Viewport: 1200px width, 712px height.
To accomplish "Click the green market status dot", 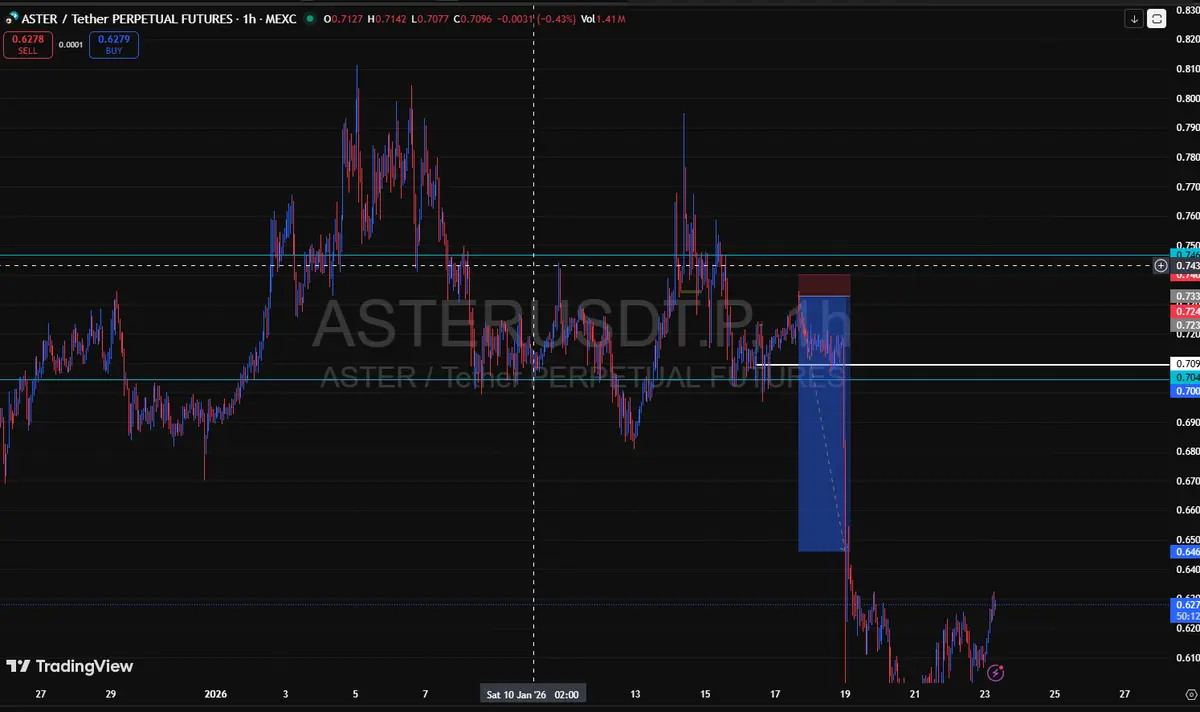I will click(309, 19).
